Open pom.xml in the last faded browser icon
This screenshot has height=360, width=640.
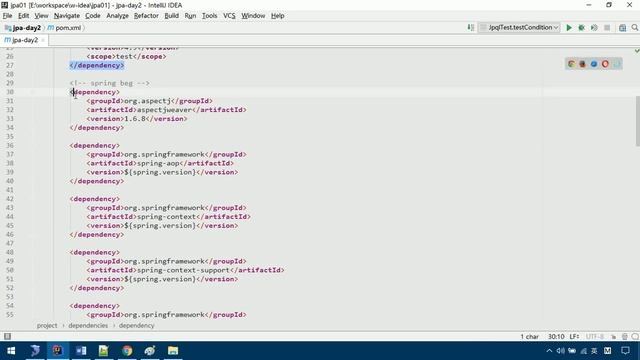pos(617,64)
